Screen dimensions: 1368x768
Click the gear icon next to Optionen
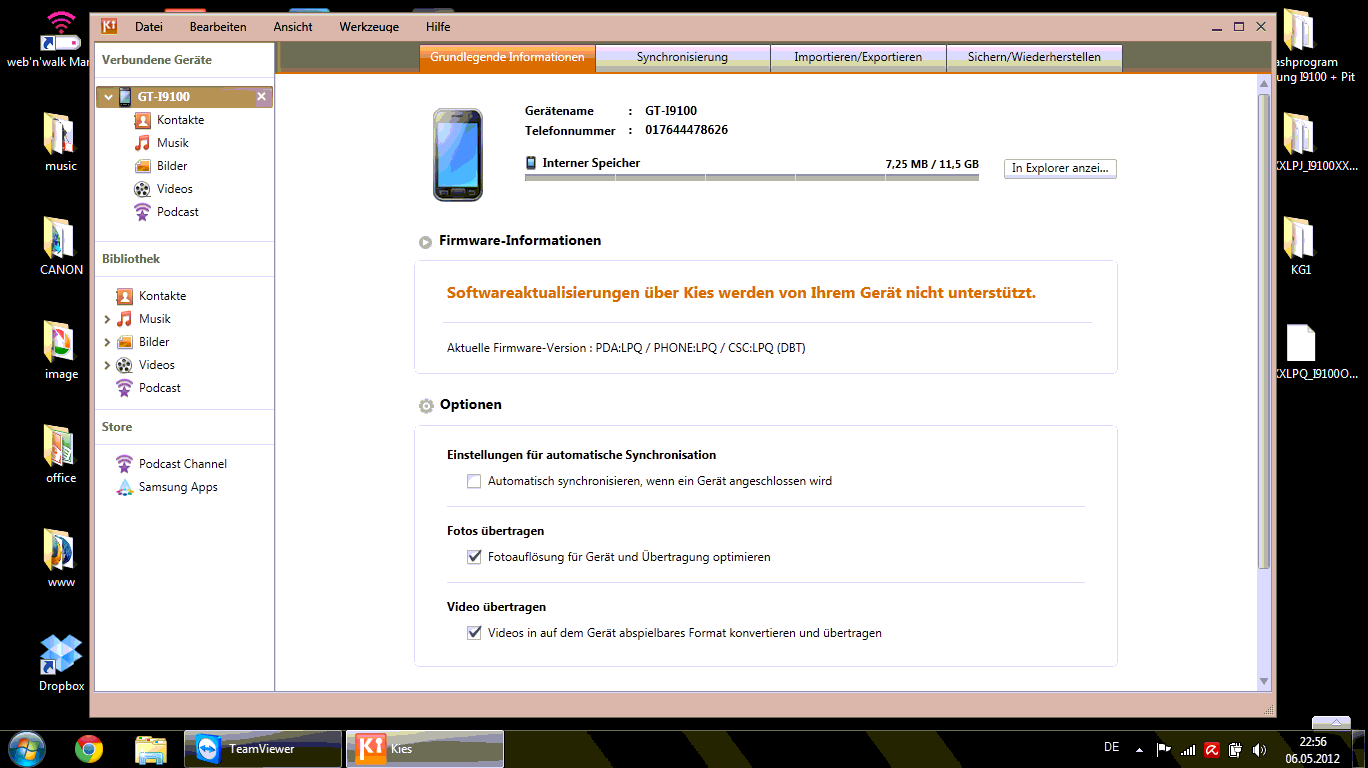pos(426,405)
